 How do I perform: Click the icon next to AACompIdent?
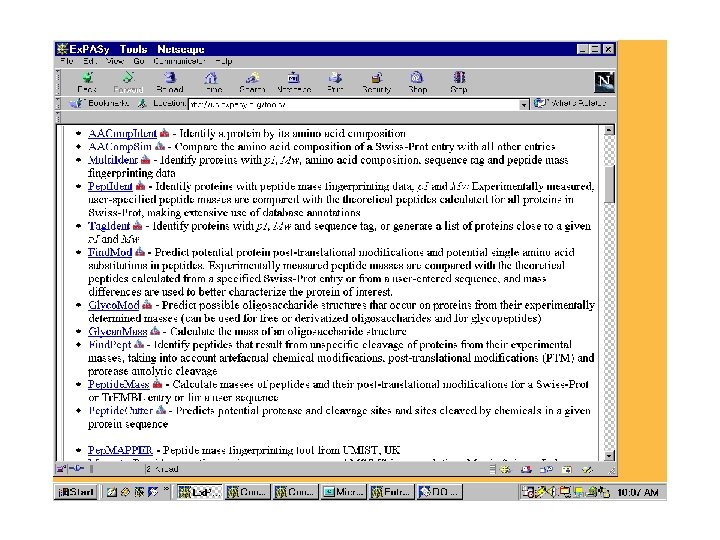pos(164,134)
